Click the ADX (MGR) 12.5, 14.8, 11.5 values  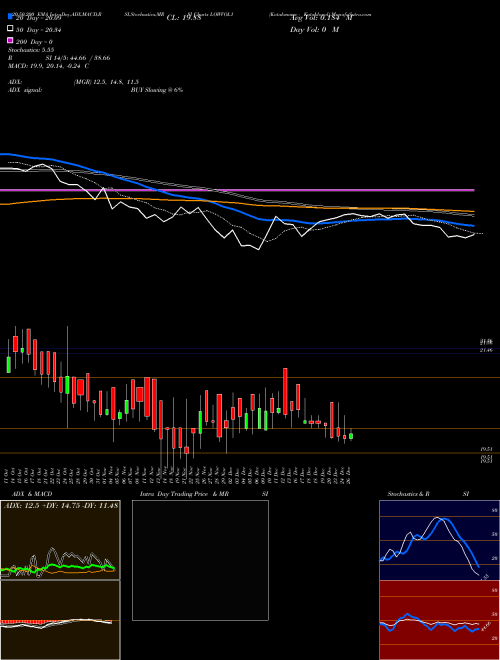pyautogui.click(x=106, y=82)
